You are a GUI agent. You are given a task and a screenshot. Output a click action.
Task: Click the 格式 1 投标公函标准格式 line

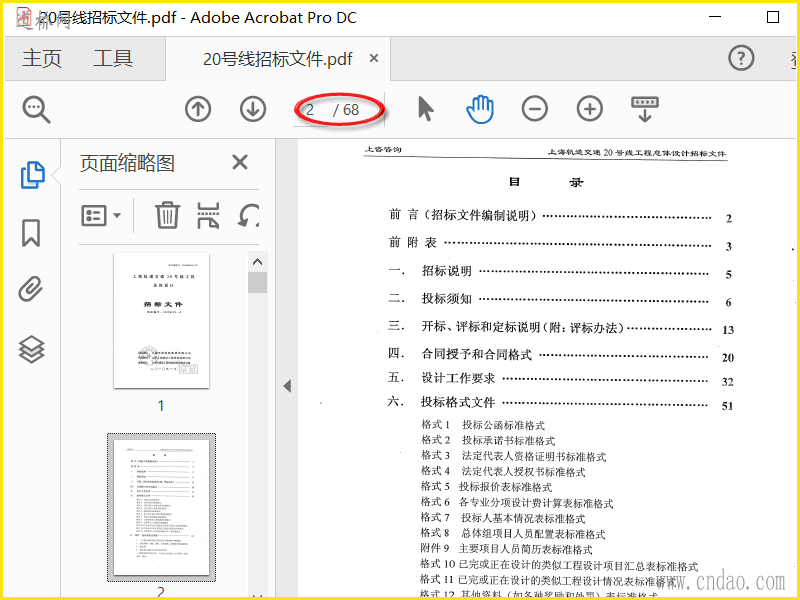pos(483,425)
